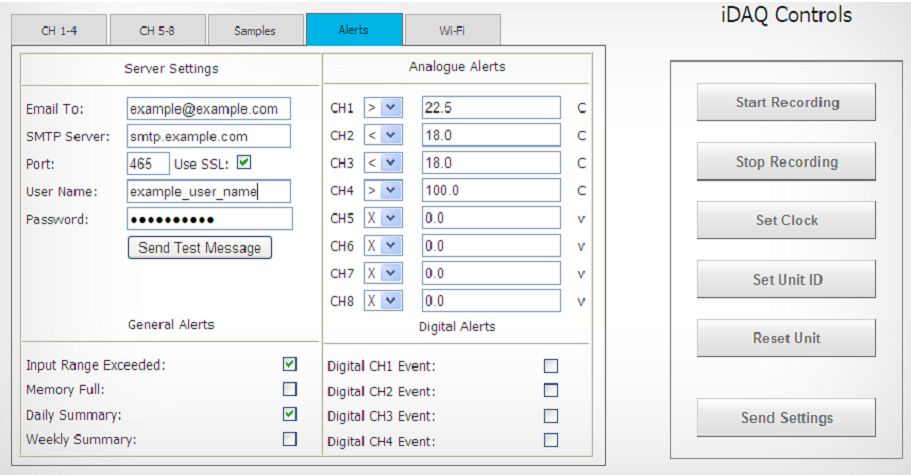The image size is (911, 475).
Task: Click the Email To input field
Action: pos(209,109)
